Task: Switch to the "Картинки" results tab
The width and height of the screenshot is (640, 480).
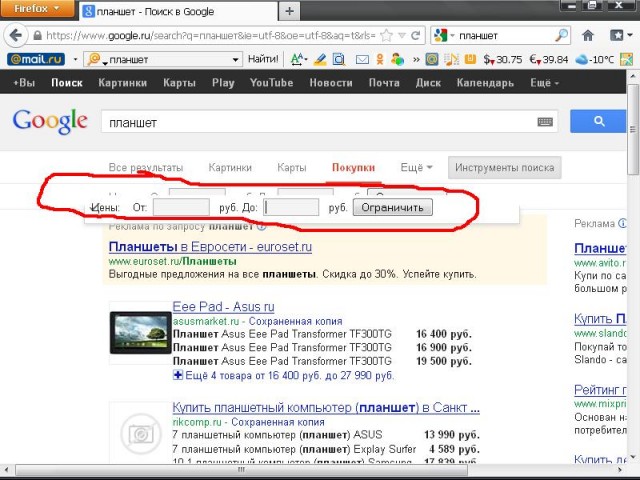Action: pyautogui.click(x=230, y=168)
